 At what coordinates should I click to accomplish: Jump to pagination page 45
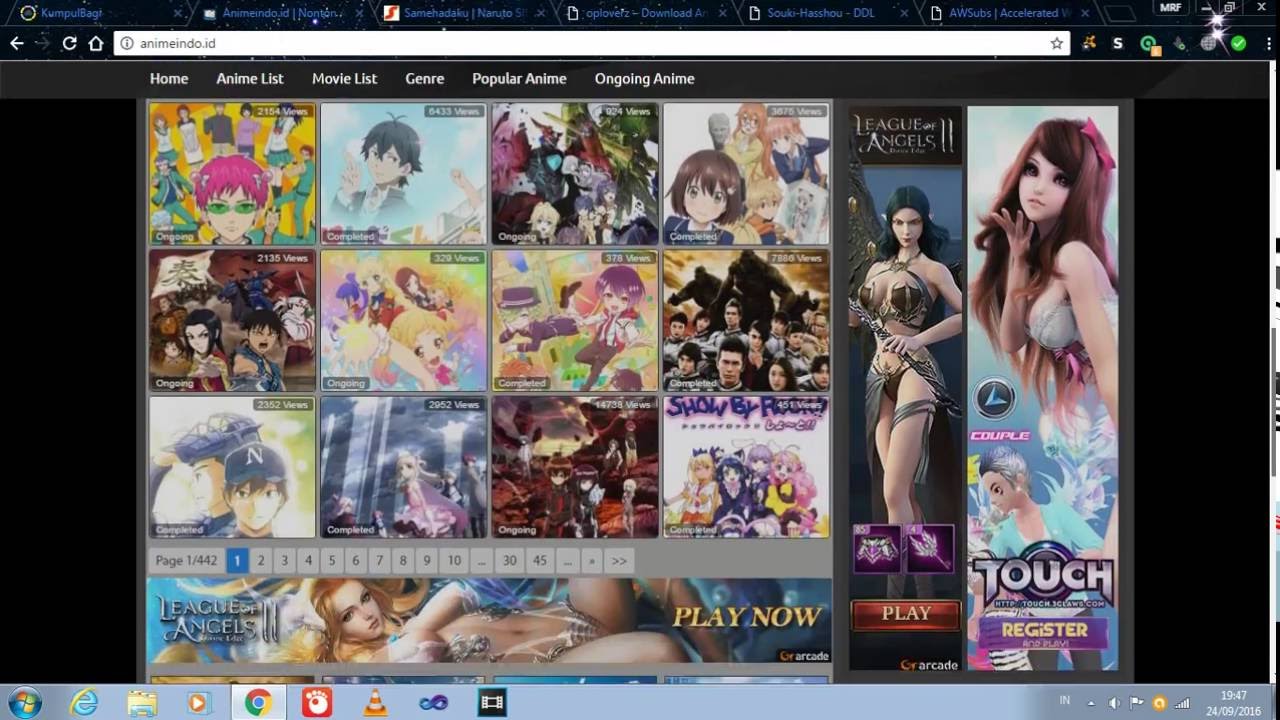coord(540,560)
